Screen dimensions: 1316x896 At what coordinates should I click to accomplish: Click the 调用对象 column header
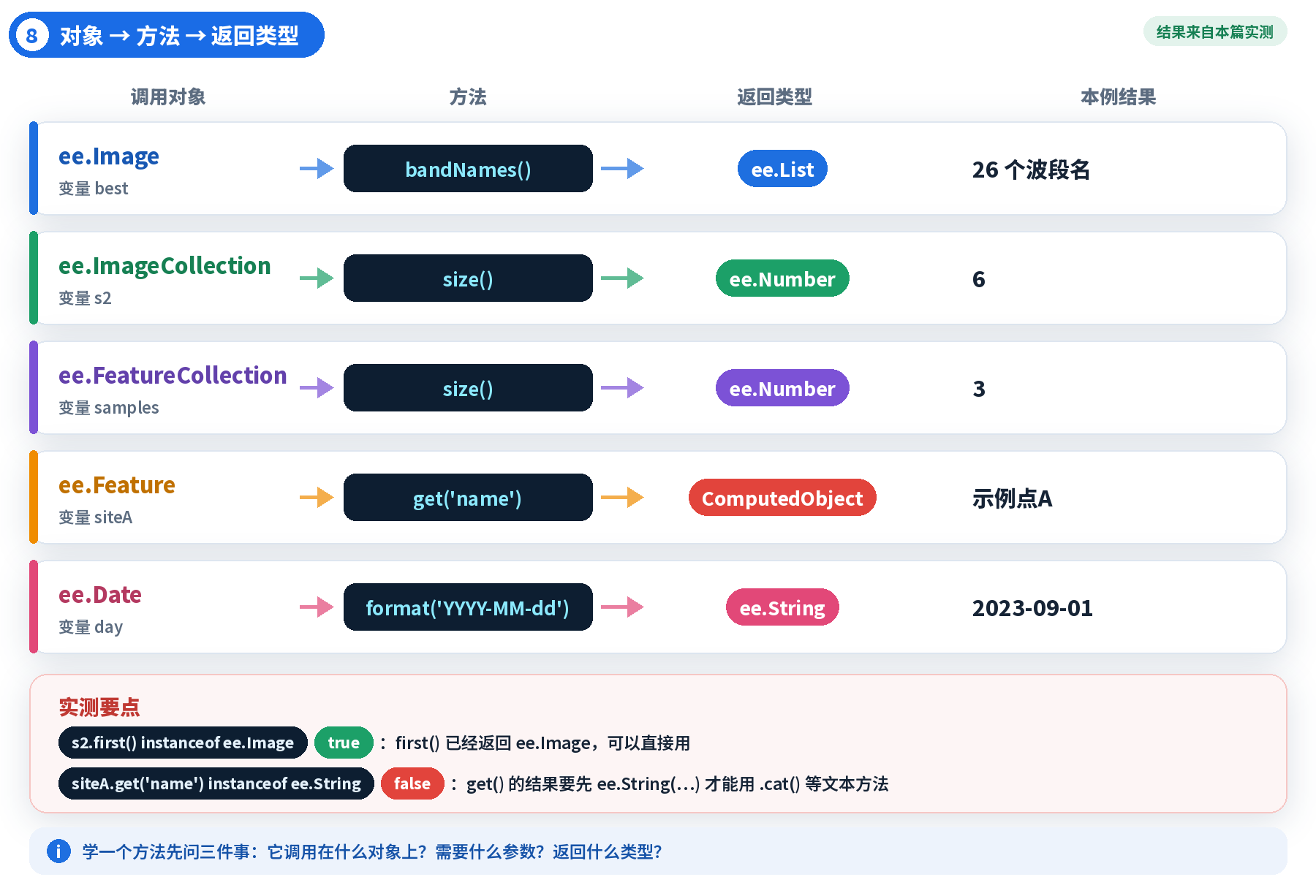168,96
